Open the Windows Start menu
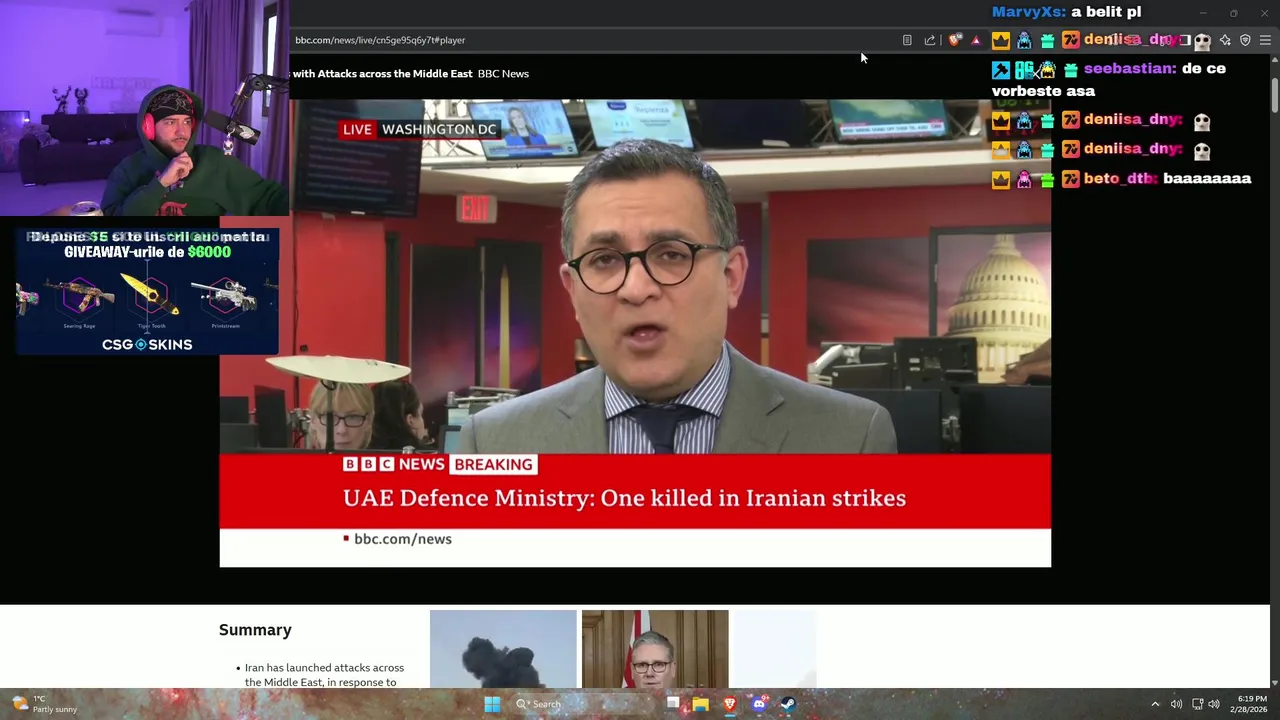1280x720 pixels. coord(492,704)
